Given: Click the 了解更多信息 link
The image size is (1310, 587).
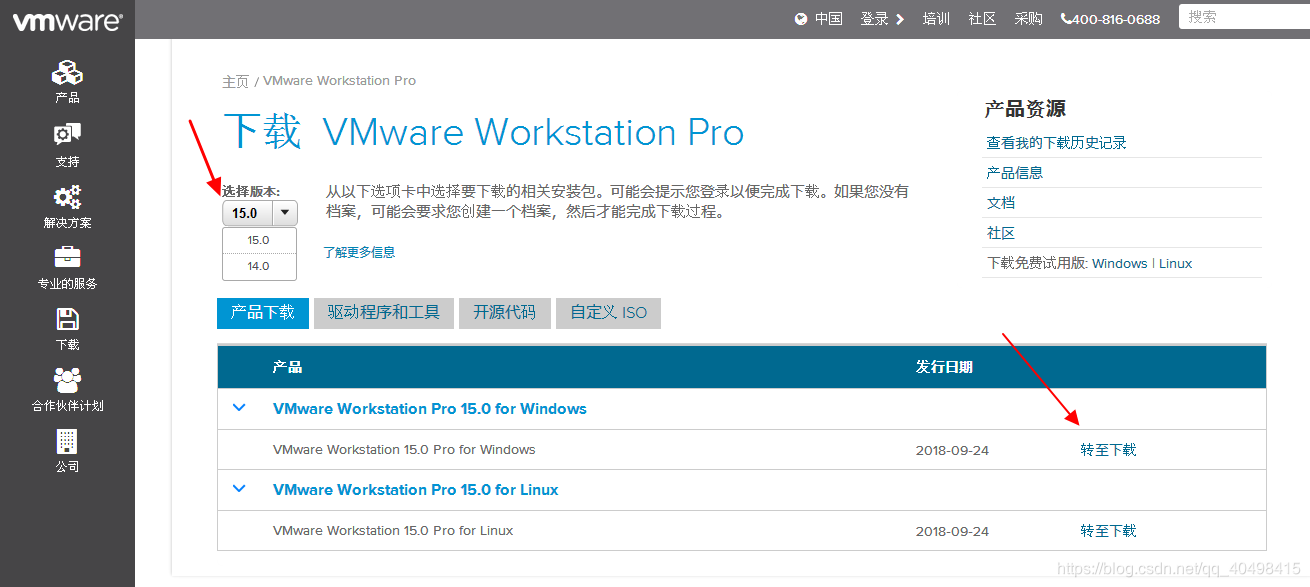Looking at the screenshot, I should [x=359, y=252].
